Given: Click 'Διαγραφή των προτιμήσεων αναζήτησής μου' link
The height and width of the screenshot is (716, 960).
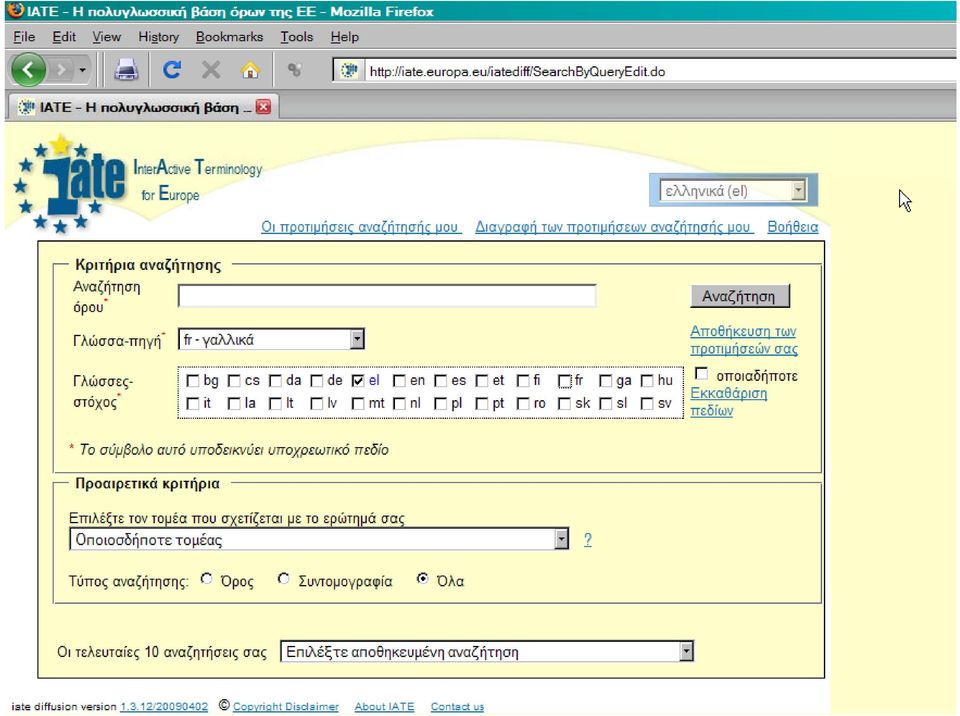Looking at the screenshot, I should pos(614,227).
